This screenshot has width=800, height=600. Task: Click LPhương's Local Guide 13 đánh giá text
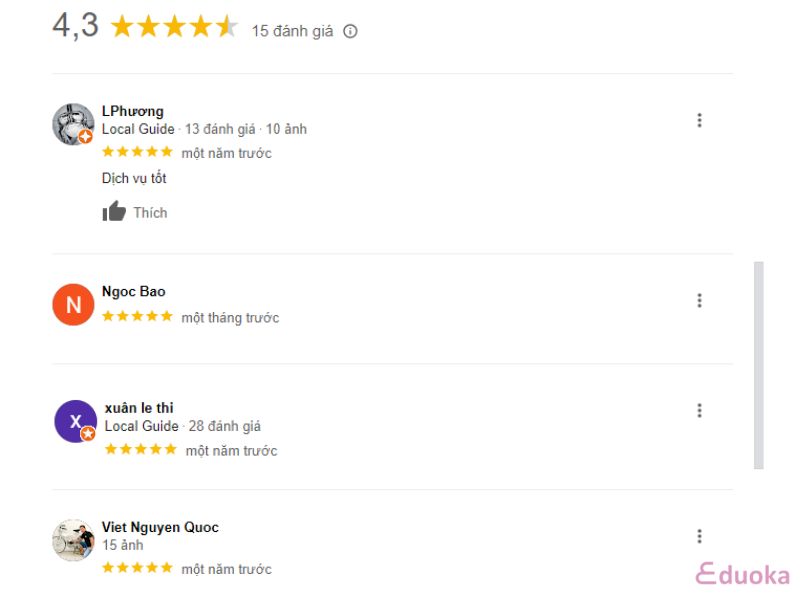[x=179, y=129]
